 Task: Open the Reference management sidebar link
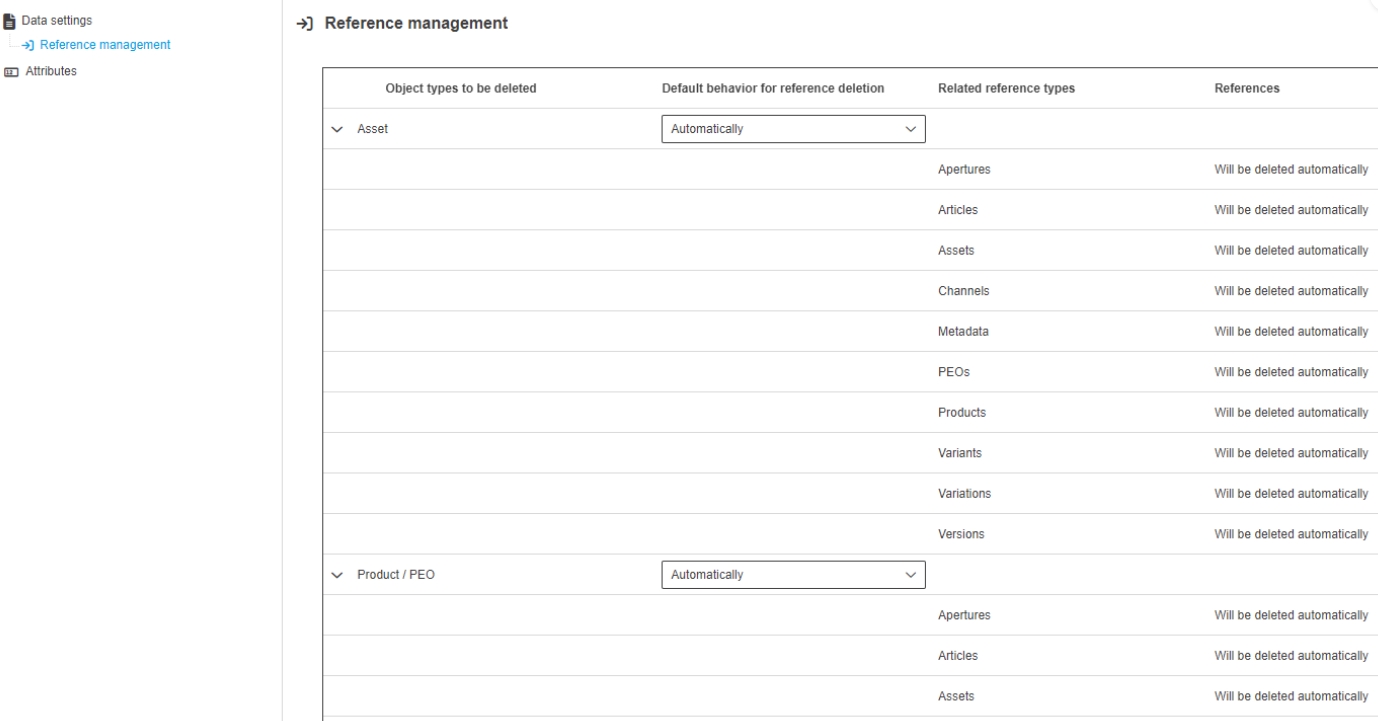coord(104,45)
